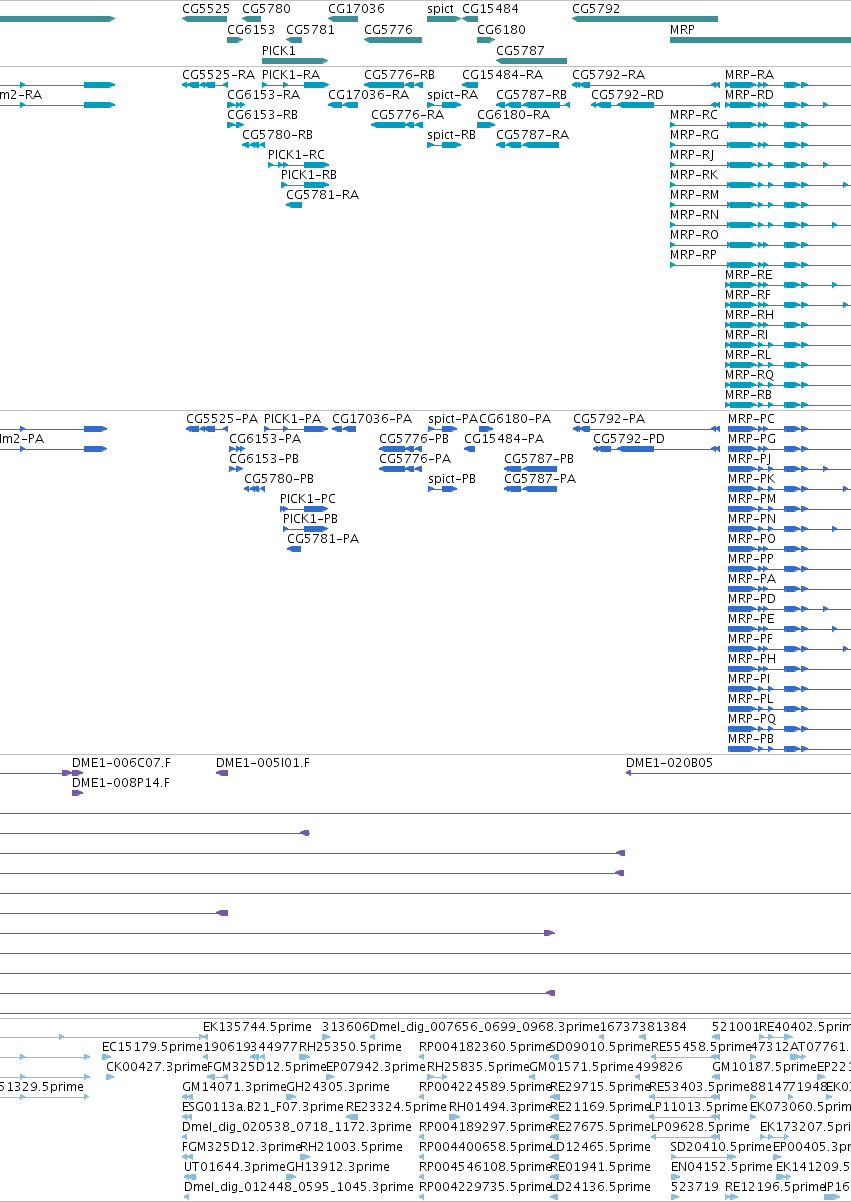
Task: Select transcript CG17036-RA
Action: (x=369, y=95)
